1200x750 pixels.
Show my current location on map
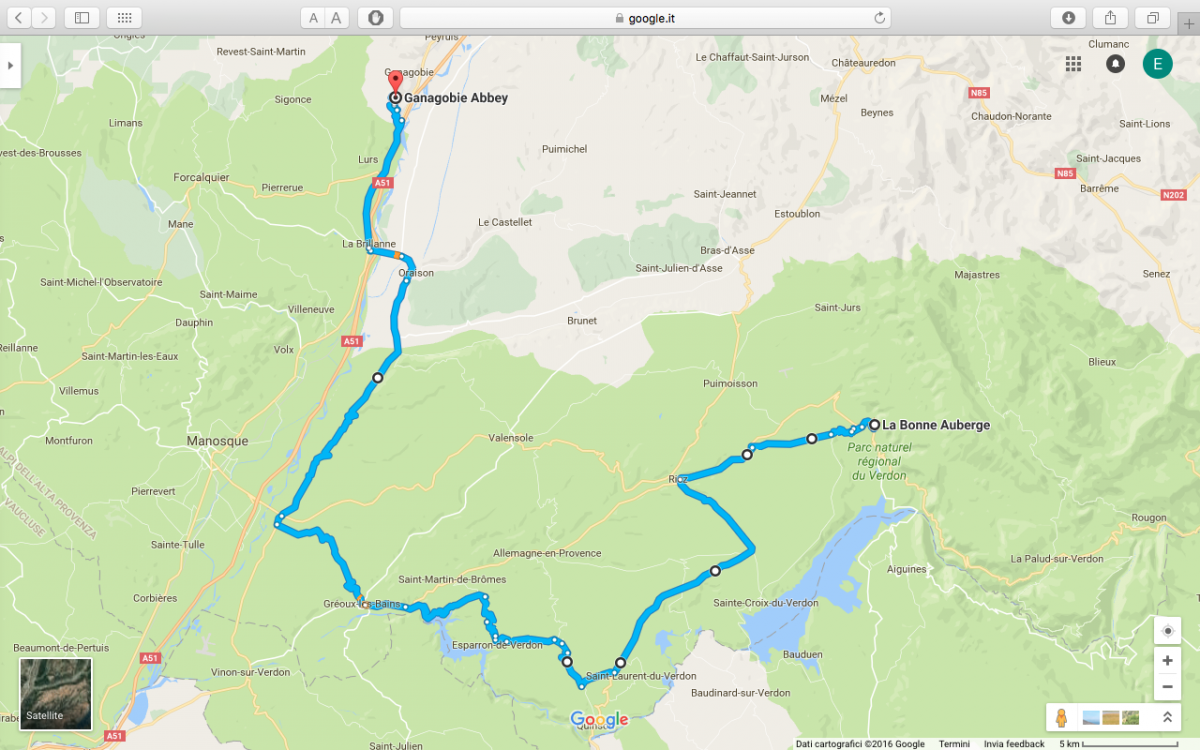click(1167, 631)
